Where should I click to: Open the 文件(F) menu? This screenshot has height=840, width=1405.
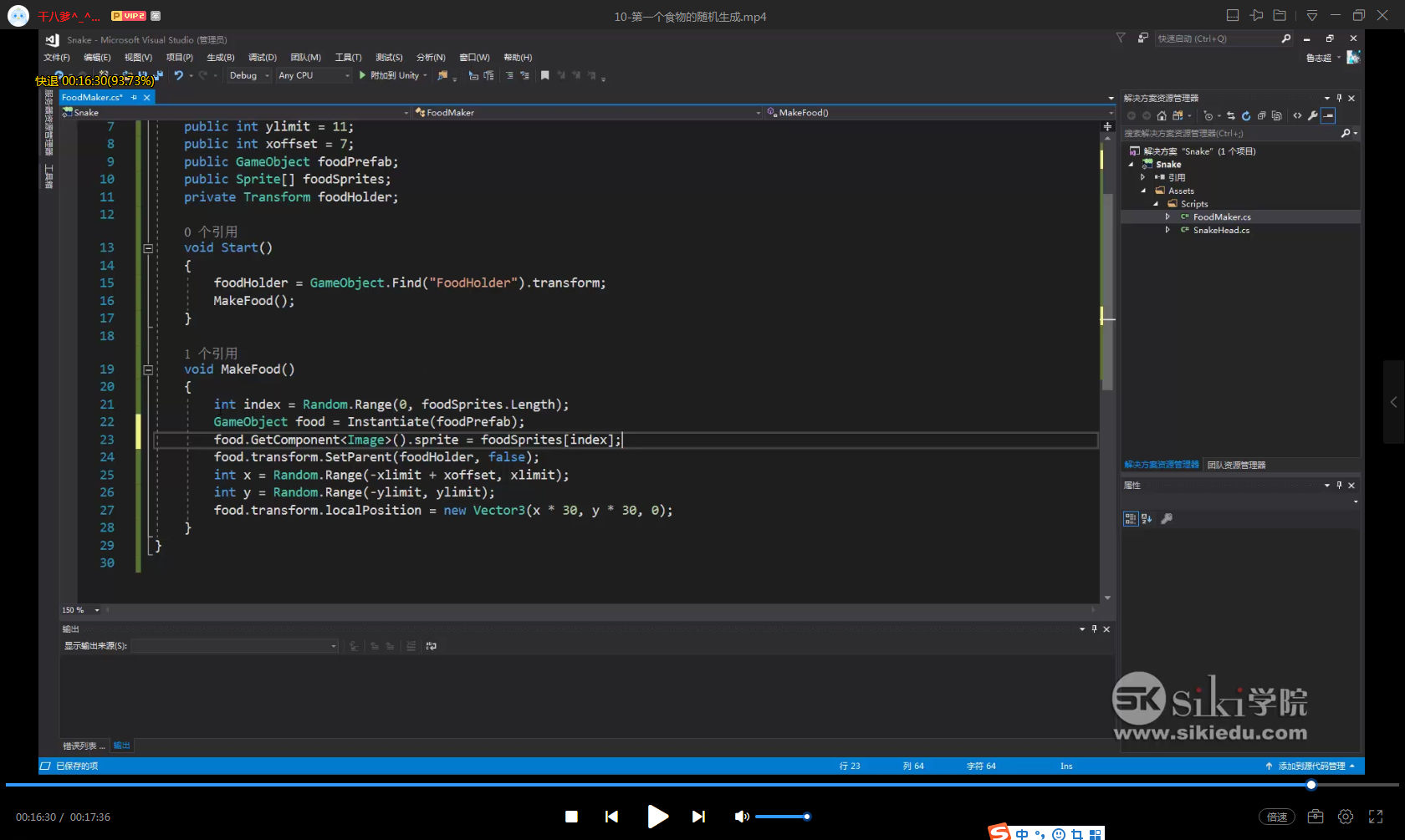pos(57,58)
